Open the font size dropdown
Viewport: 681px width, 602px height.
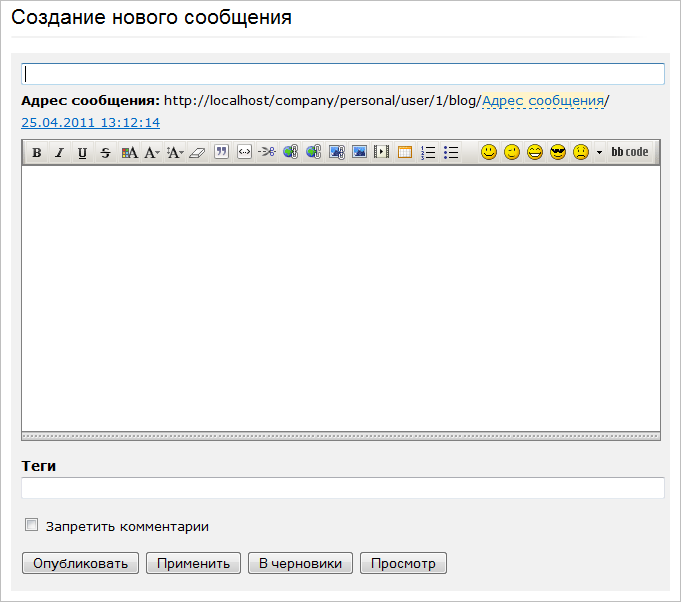coord(174,153)
